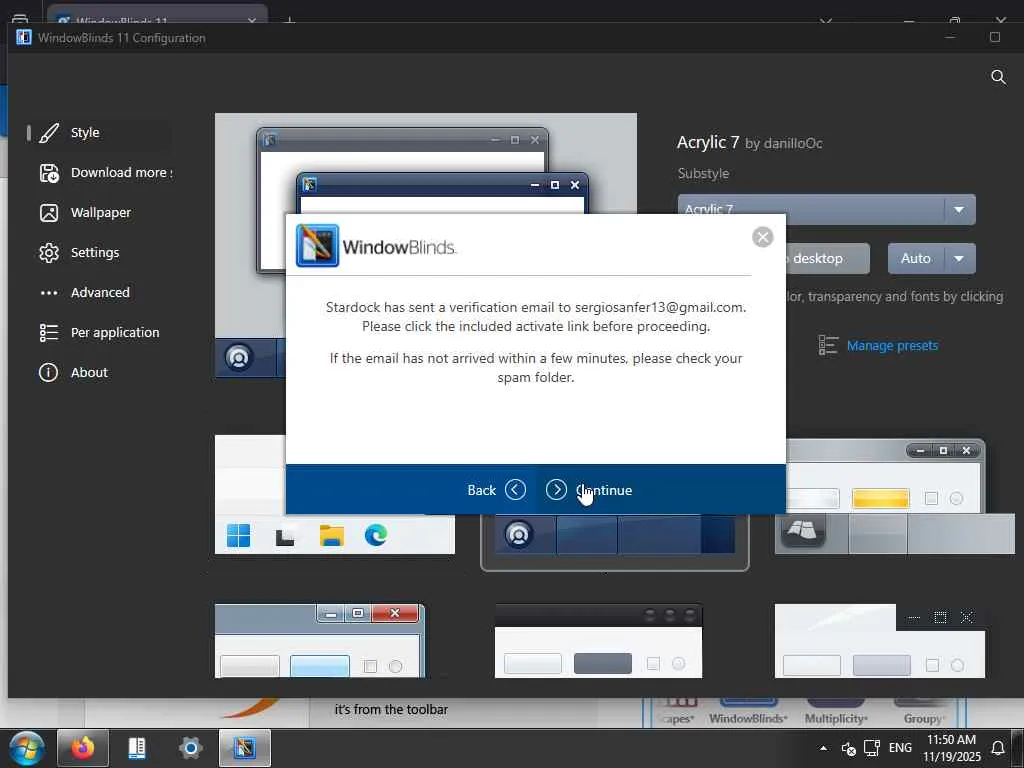The width and height of the screenshot is (1024, 768).
Task: Select the dark titlebar style thumbnail
Action: (x=598, y=641)
